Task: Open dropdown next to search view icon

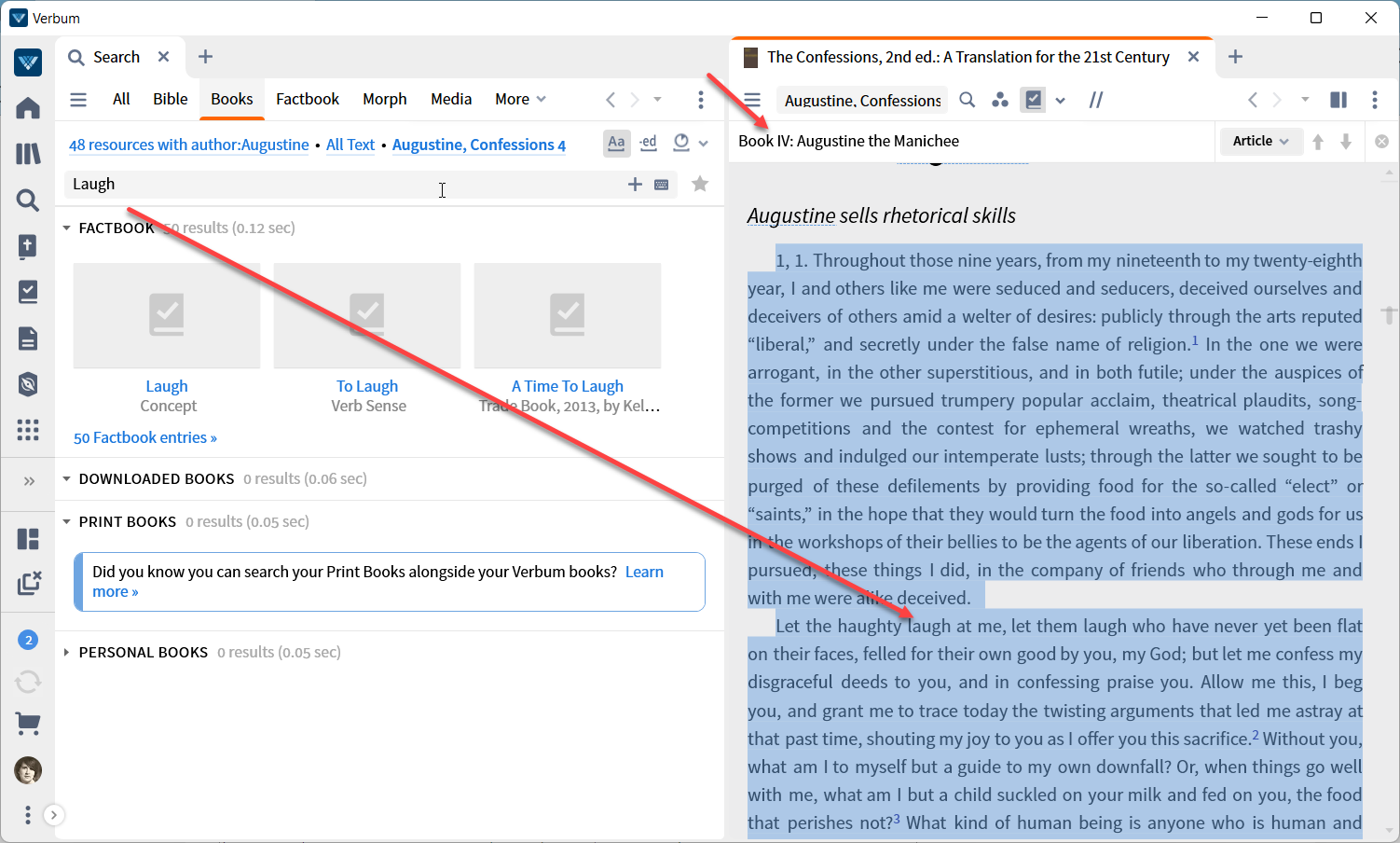Action: (x=703, y=144)
